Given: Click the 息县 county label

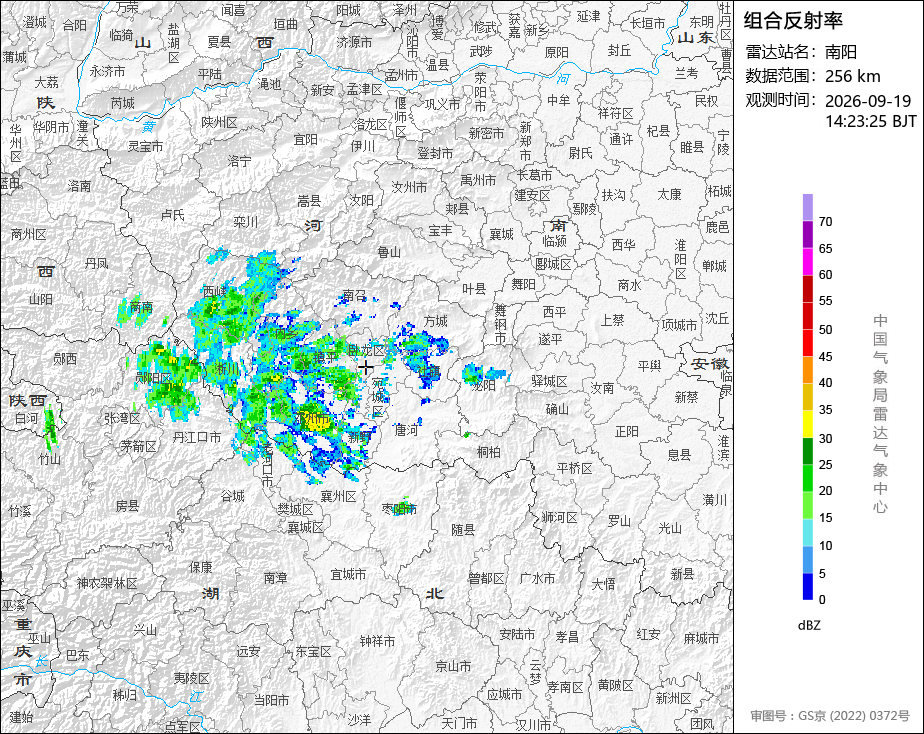Looking at the screenshot, I should [679, 455].
